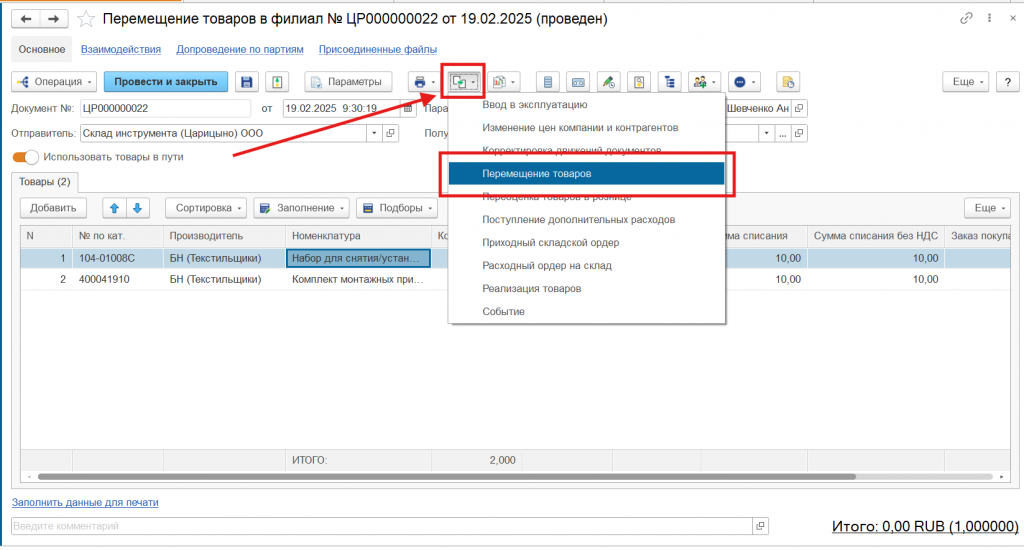Toggle 'Использовать товары в пути' switch

(26, 157)
